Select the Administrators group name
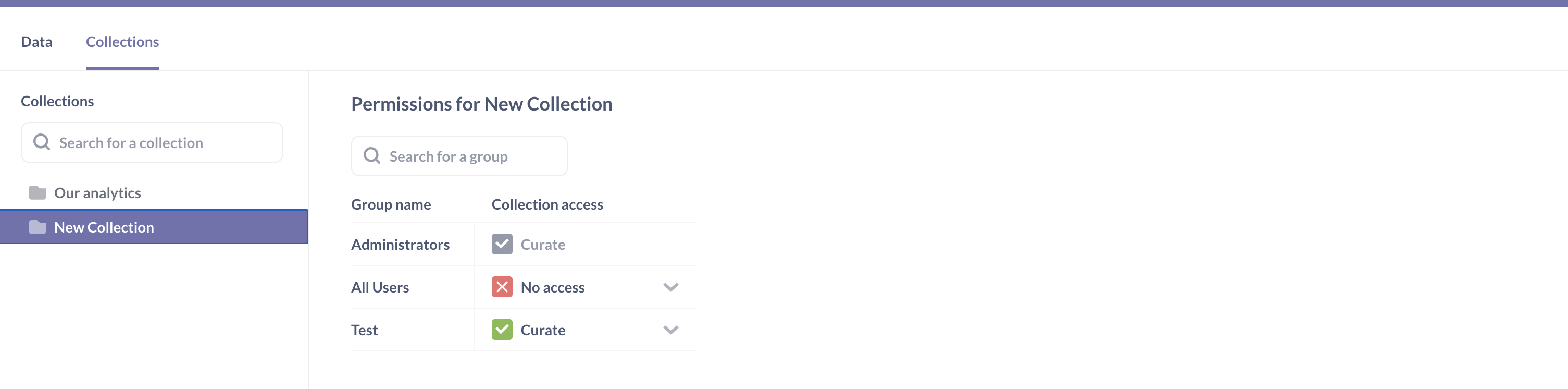Screen dimensions: 1568x389 401,244
